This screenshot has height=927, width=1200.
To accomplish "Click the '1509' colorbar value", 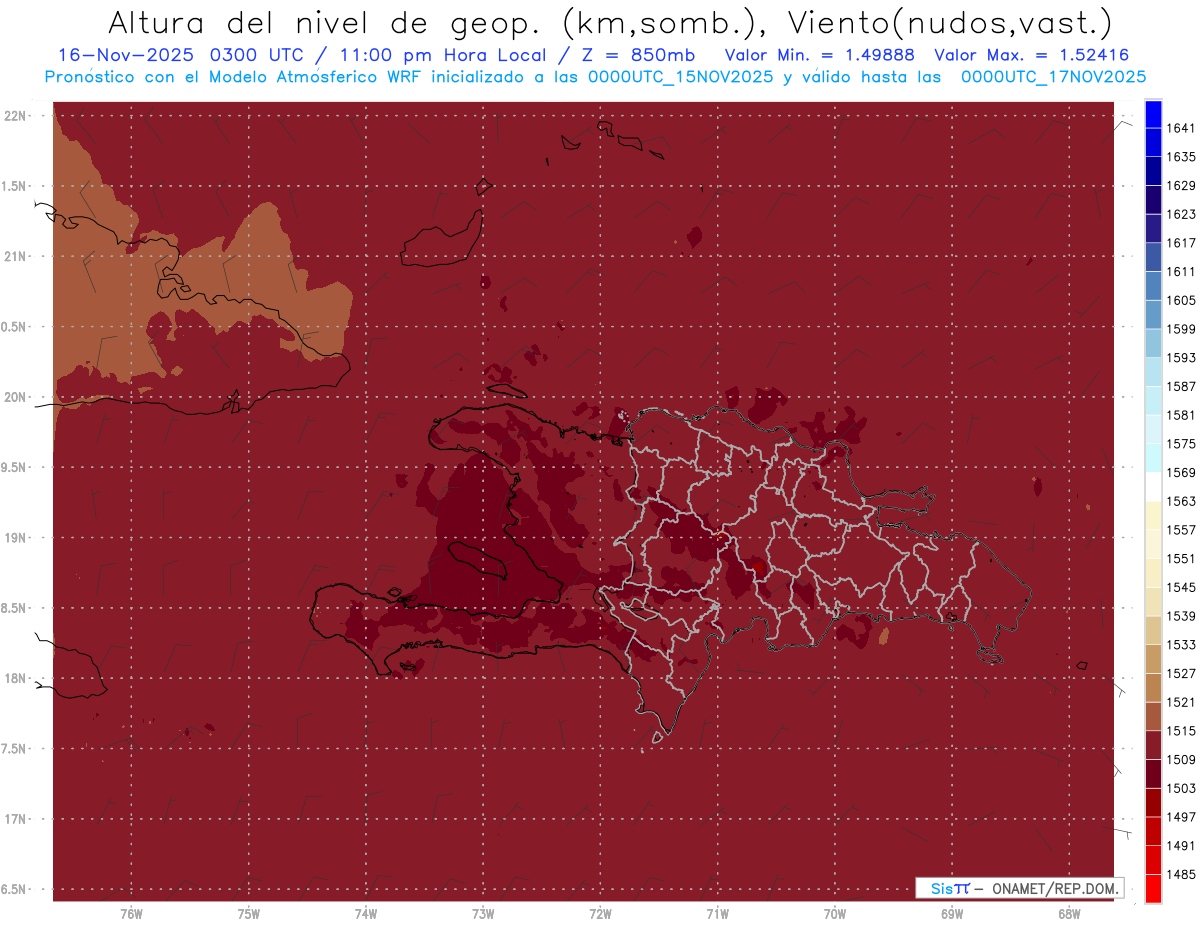I will (1181, 759).
